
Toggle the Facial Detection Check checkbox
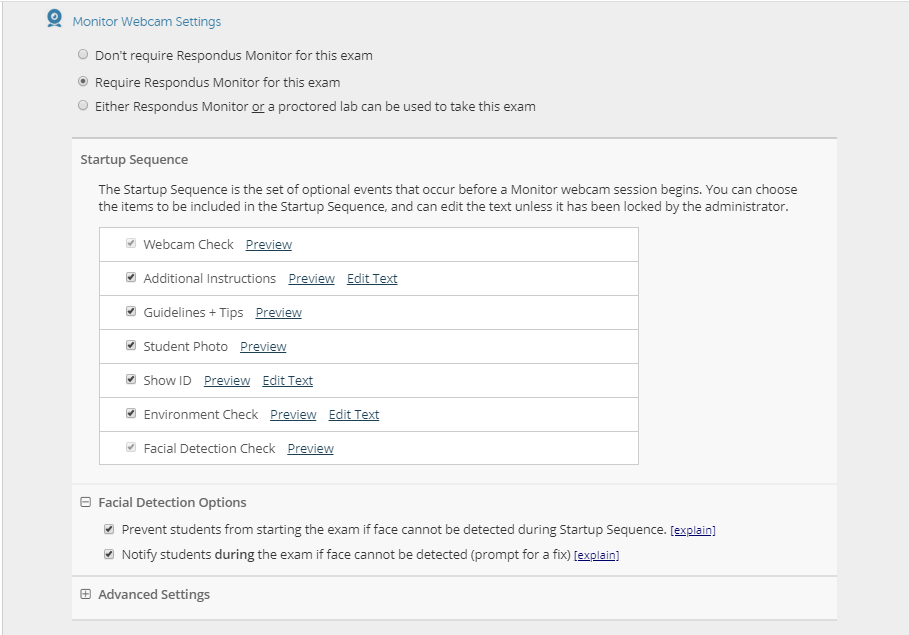[x=131, y=447]
